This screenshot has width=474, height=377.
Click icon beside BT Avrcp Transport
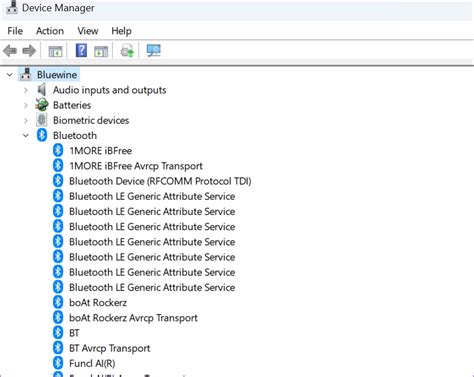pos(58,348)
